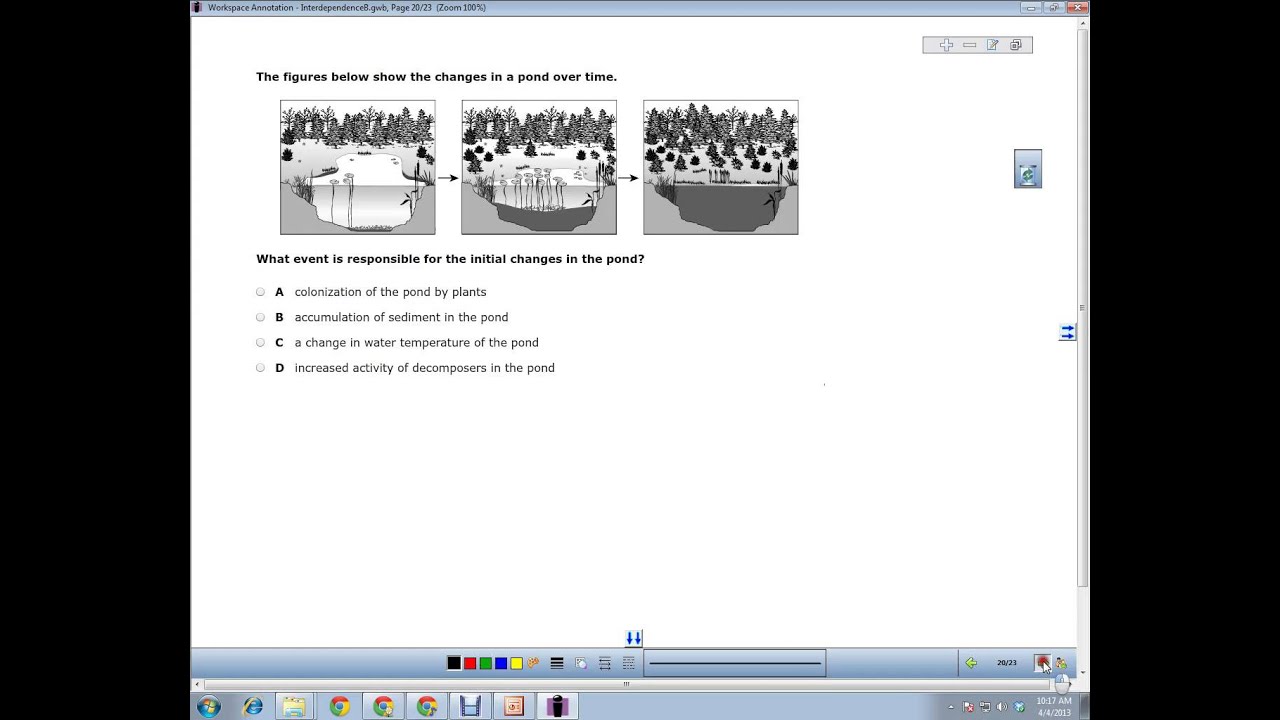The height and width of the screenshot is (720, 1280).
Task: Open the line ends style icon
Action: (x=605, y=663)
